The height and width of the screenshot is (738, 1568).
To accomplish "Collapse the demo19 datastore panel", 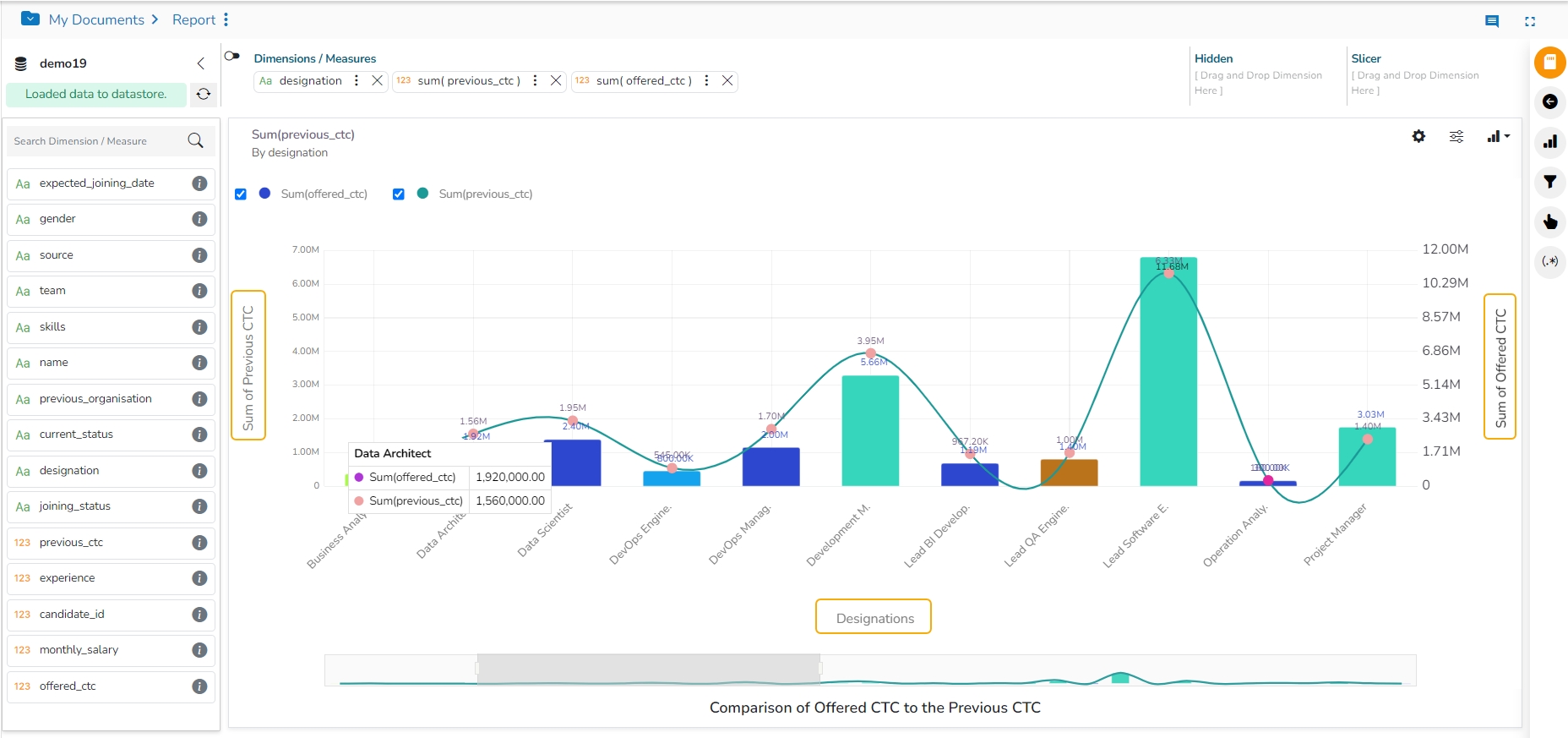I will (200, 63).
